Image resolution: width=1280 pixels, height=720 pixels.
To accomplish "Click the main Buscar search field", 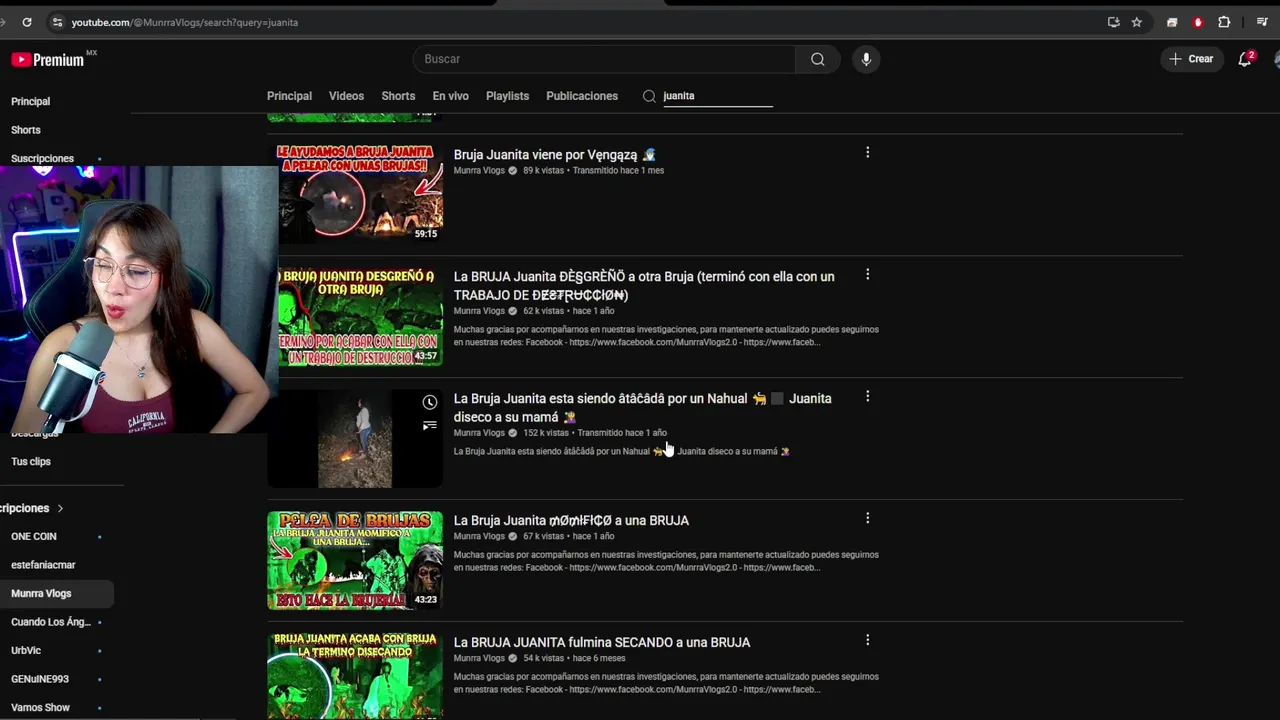I will click(x=604, y=59).
